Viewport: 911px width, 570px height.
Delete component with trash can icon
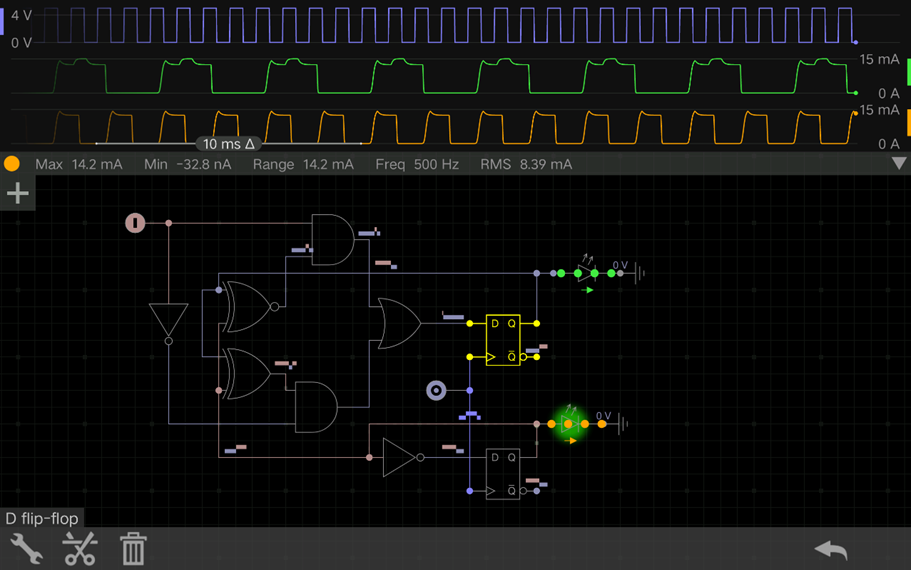[x=133, y=549]
